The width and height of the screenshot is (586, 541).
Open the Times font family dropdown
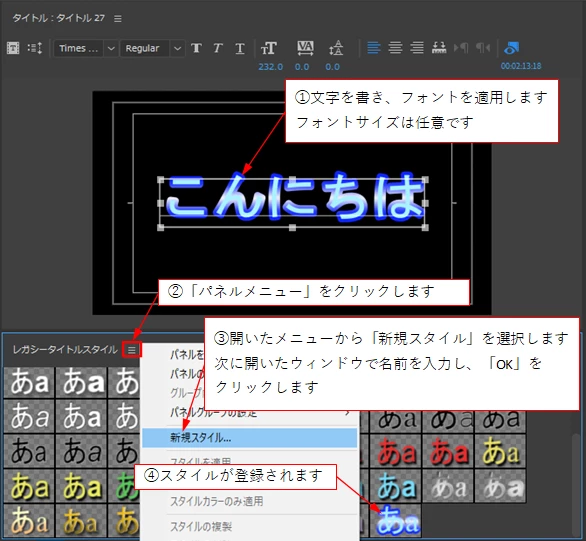85,48
